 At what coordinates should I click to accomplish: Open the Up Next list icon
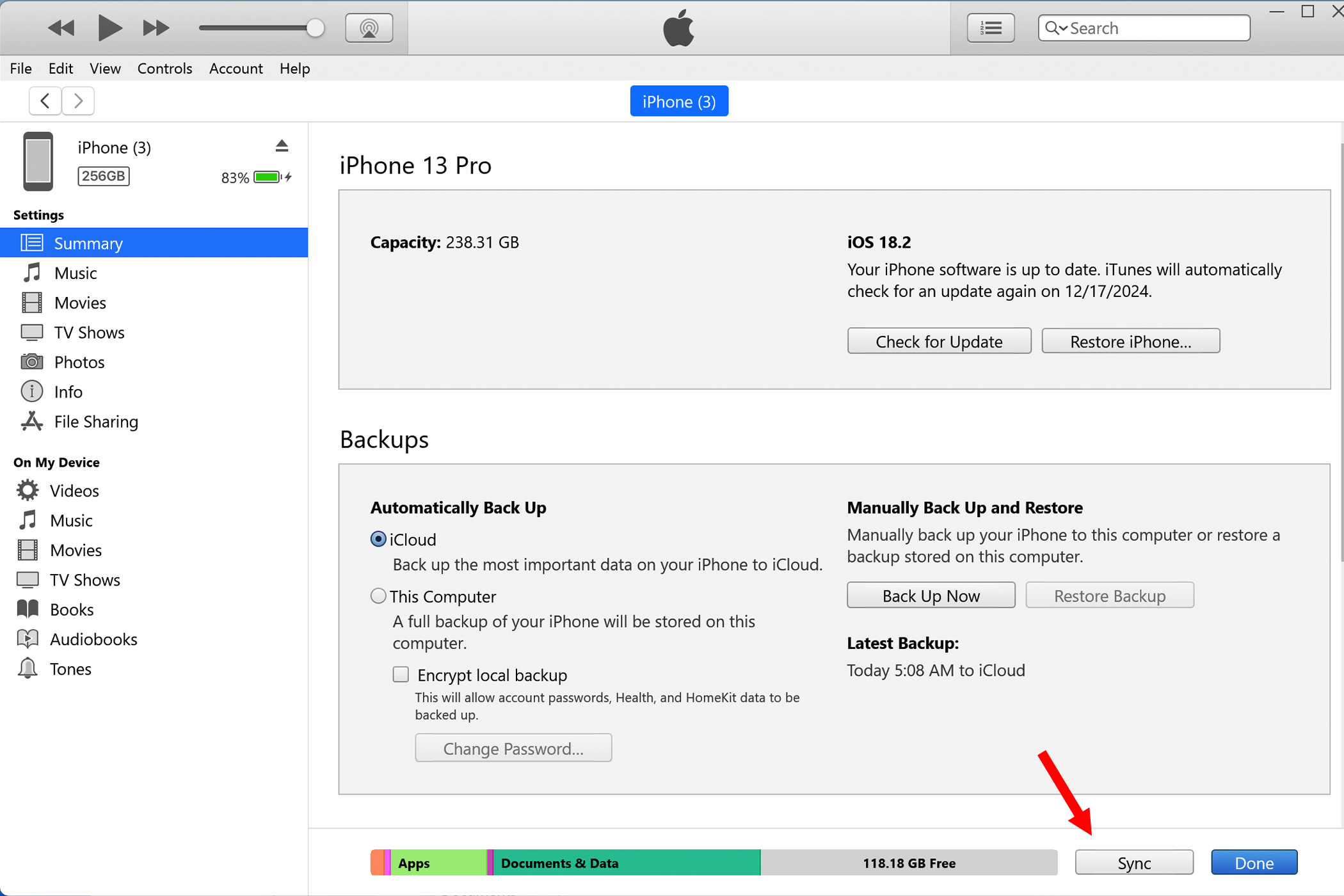(990, 28)
